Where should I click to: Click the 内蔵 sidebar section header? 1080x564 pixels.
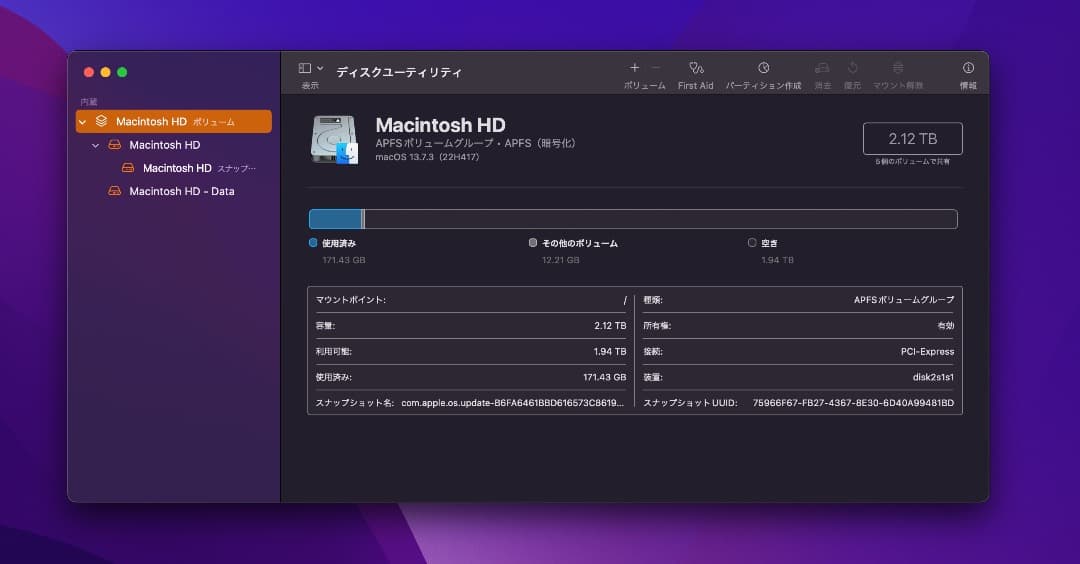pyautogui.click(x=89, y=102)
